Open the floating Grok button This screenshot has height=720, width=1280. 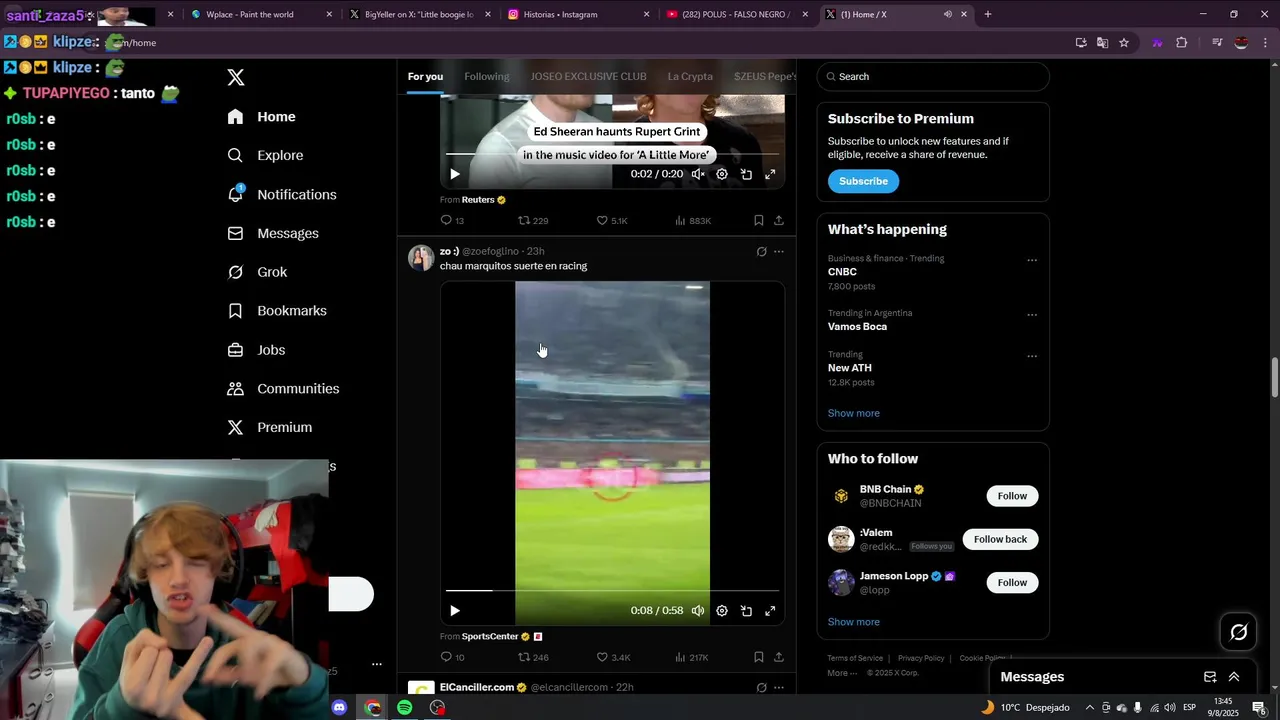coord(1238,632)
